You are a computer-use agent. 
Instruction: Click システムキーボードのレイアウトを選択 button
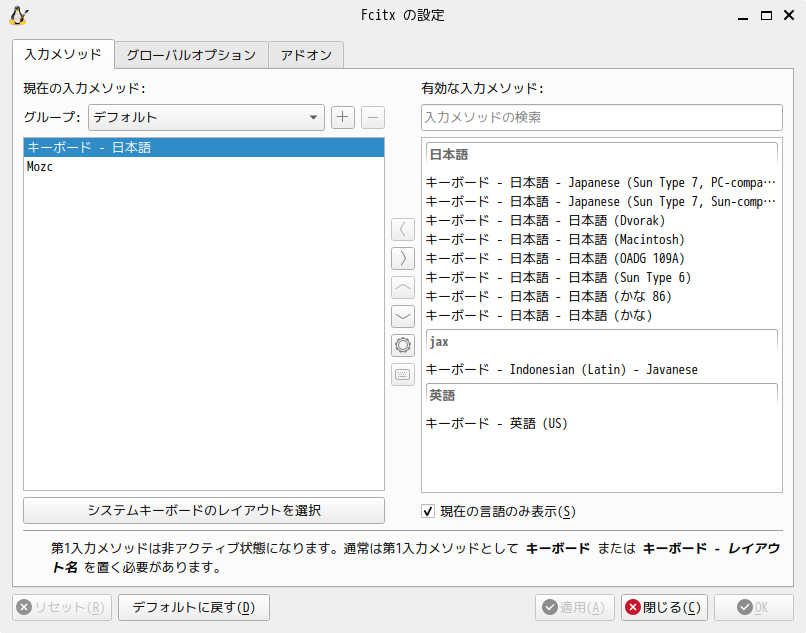203,510
